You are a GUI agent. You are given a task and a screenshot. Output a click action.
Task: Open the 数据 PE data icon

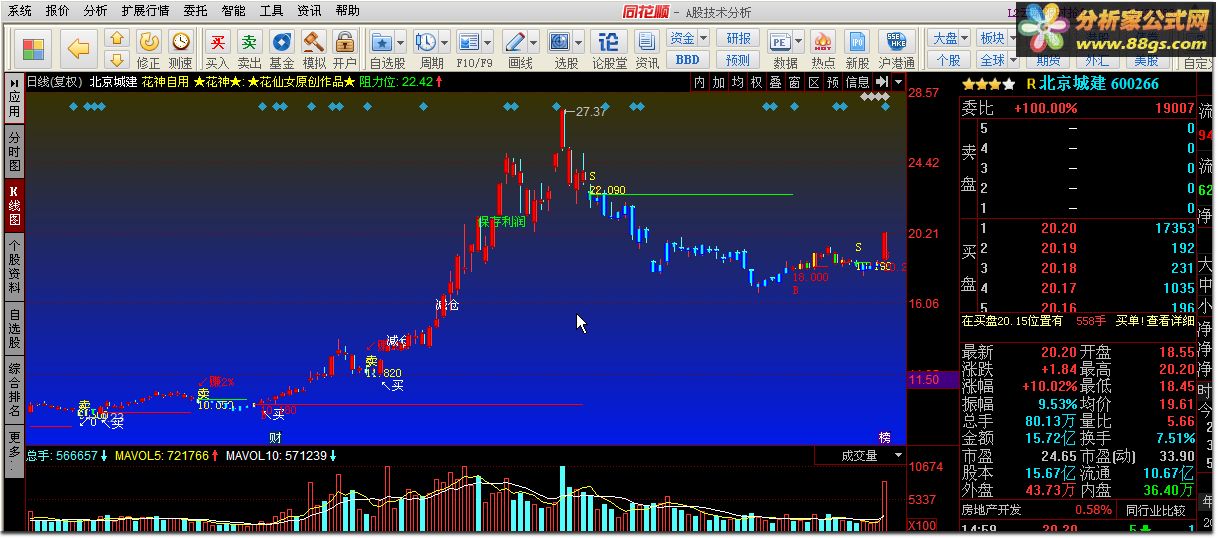pyautogui.click(x=781, y=42)
